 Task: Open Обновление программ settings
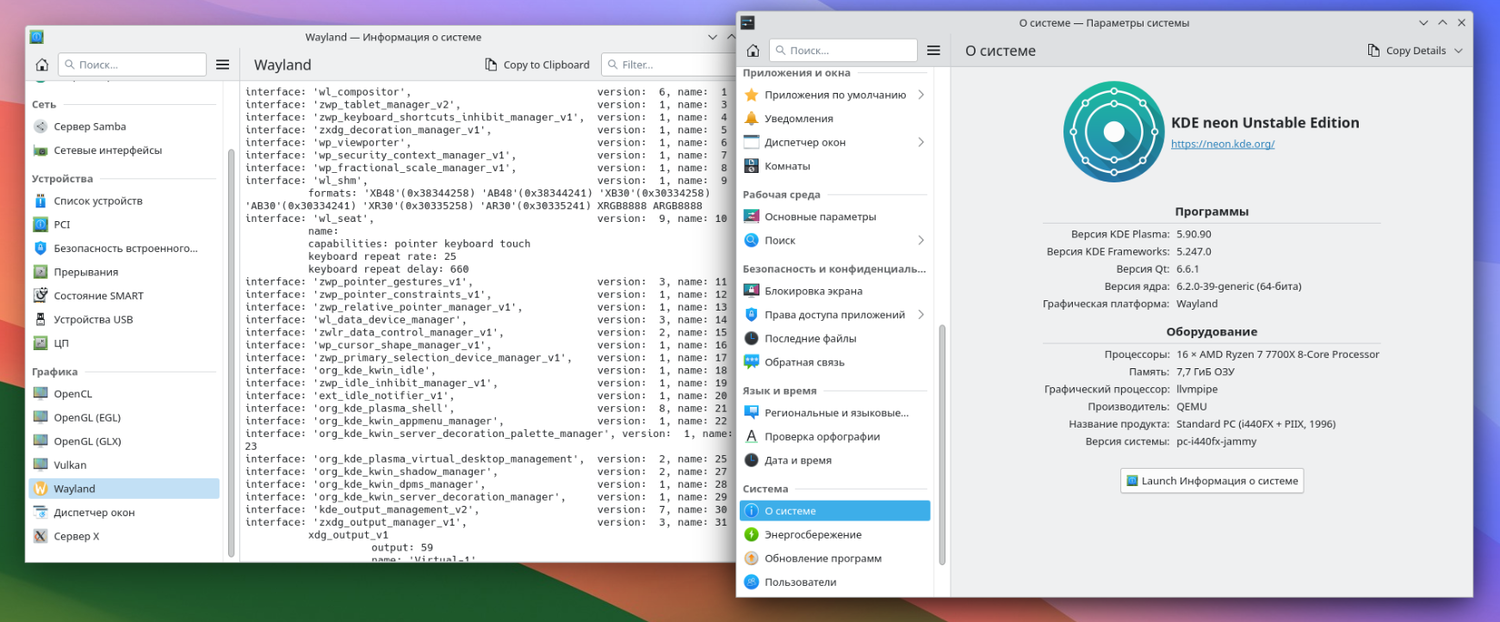click(x=835, y=558)
